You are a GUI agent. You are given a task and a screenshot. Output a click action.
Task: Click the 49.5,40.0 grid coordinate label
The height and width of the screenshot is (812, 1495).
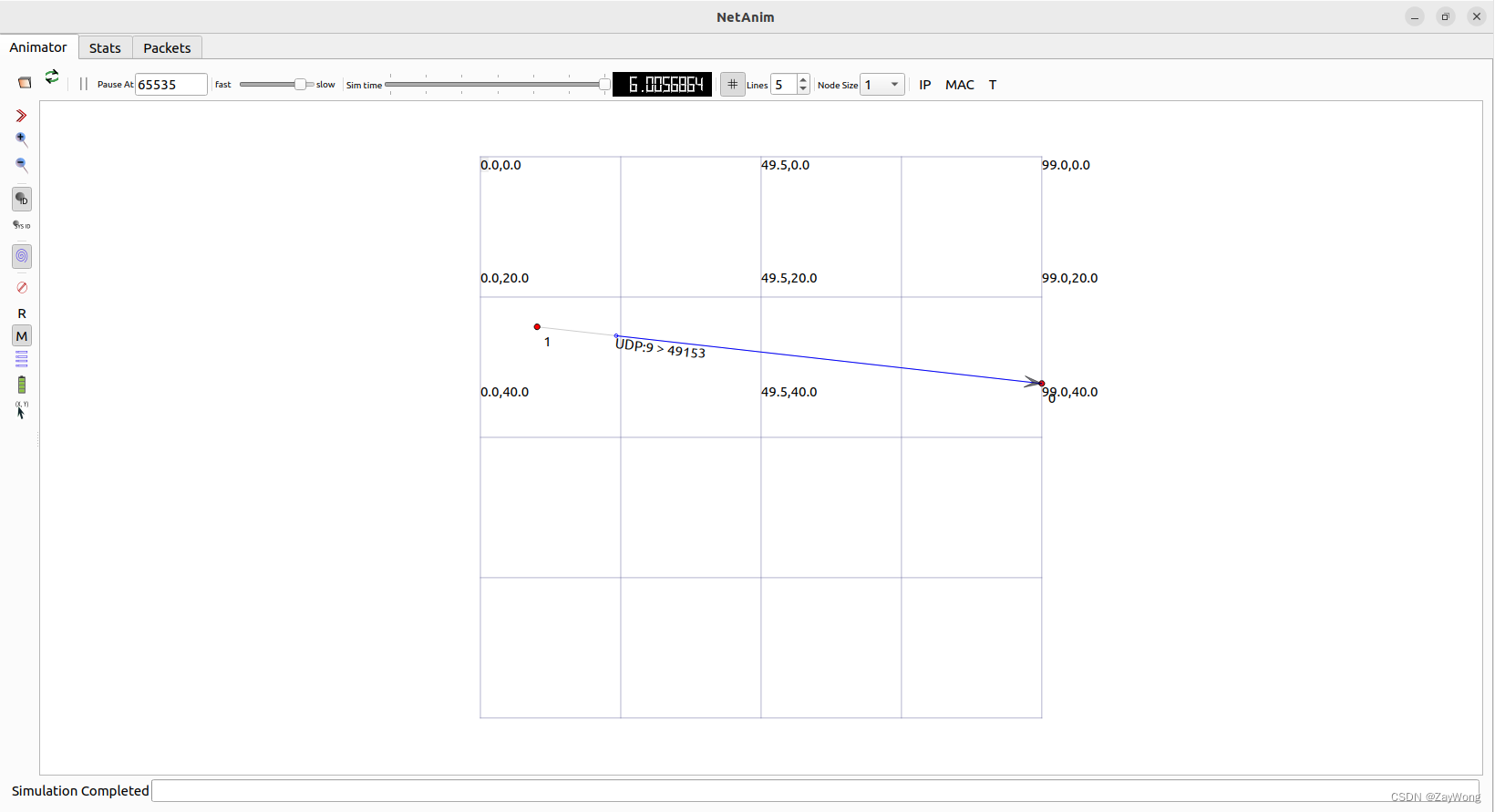click(x=789, y=392)
